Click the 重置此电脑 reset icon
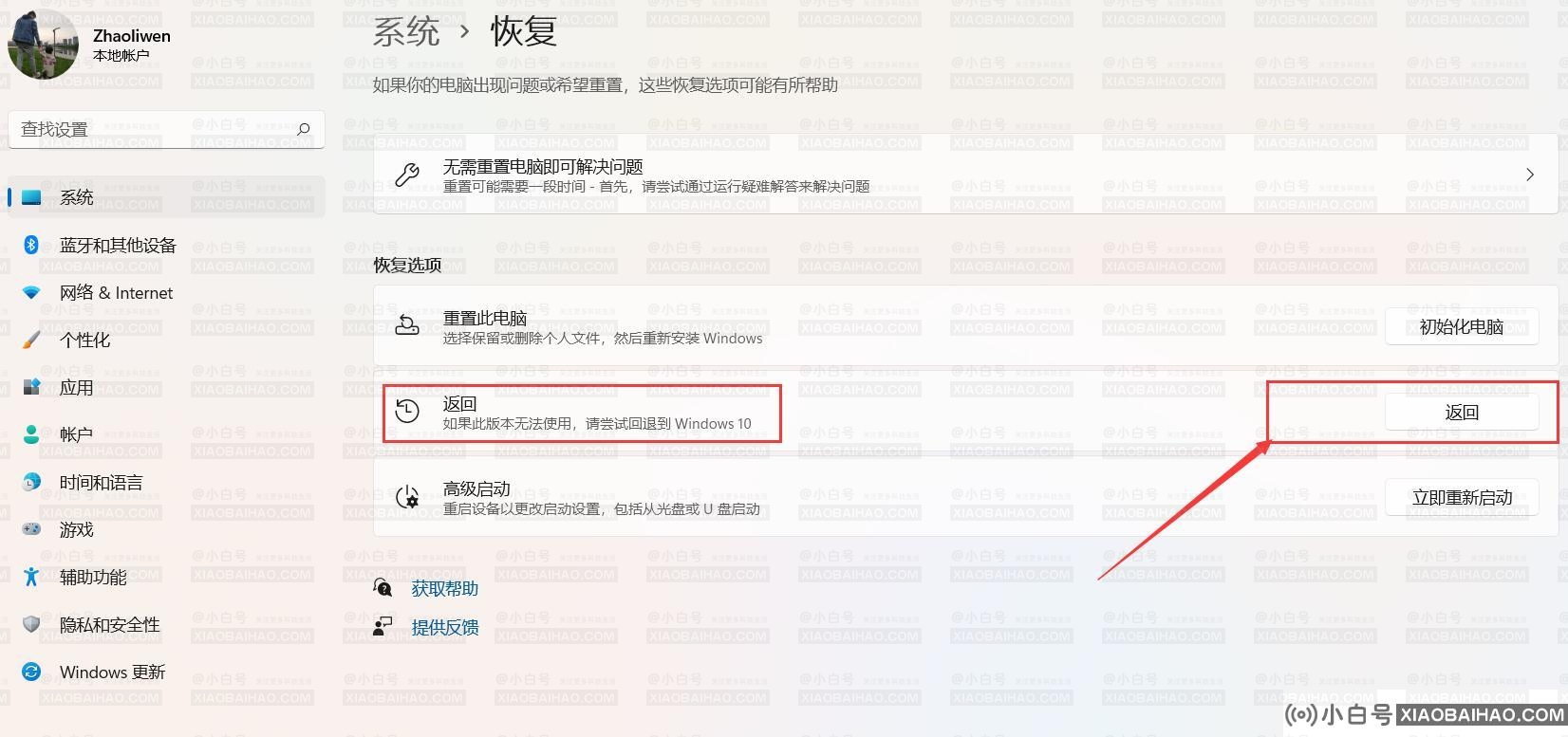Screen dimensions: 1568x737 point(407,326)
